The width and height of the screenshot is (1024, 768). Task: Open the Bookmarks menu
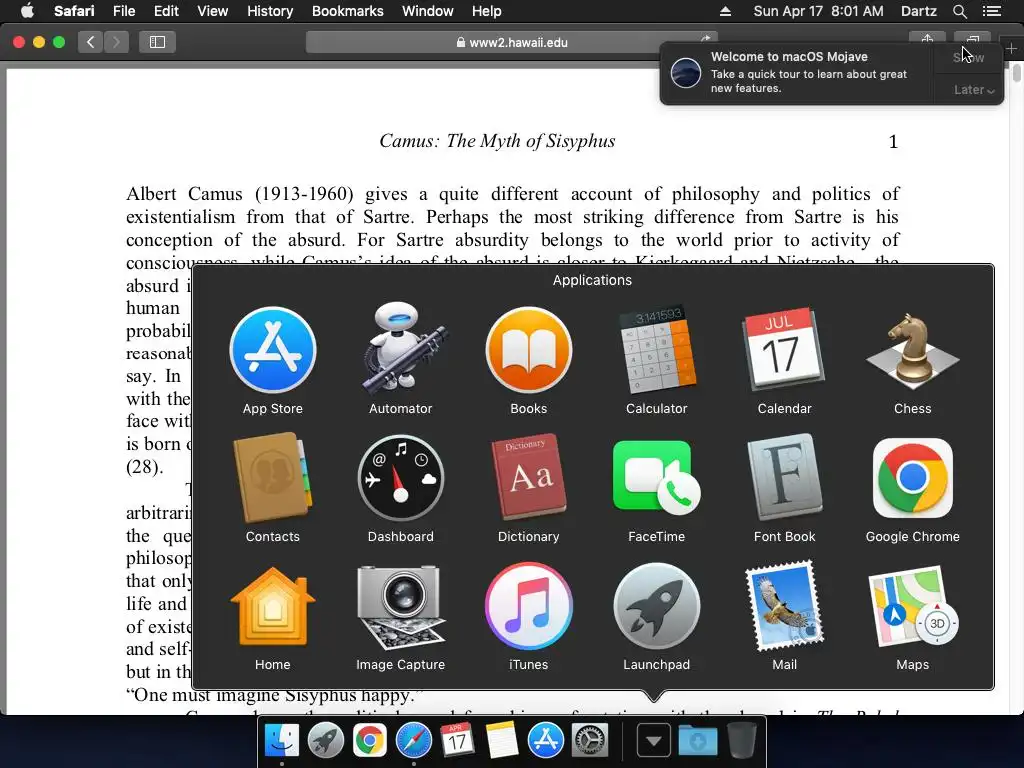click(x=347, y=11)
